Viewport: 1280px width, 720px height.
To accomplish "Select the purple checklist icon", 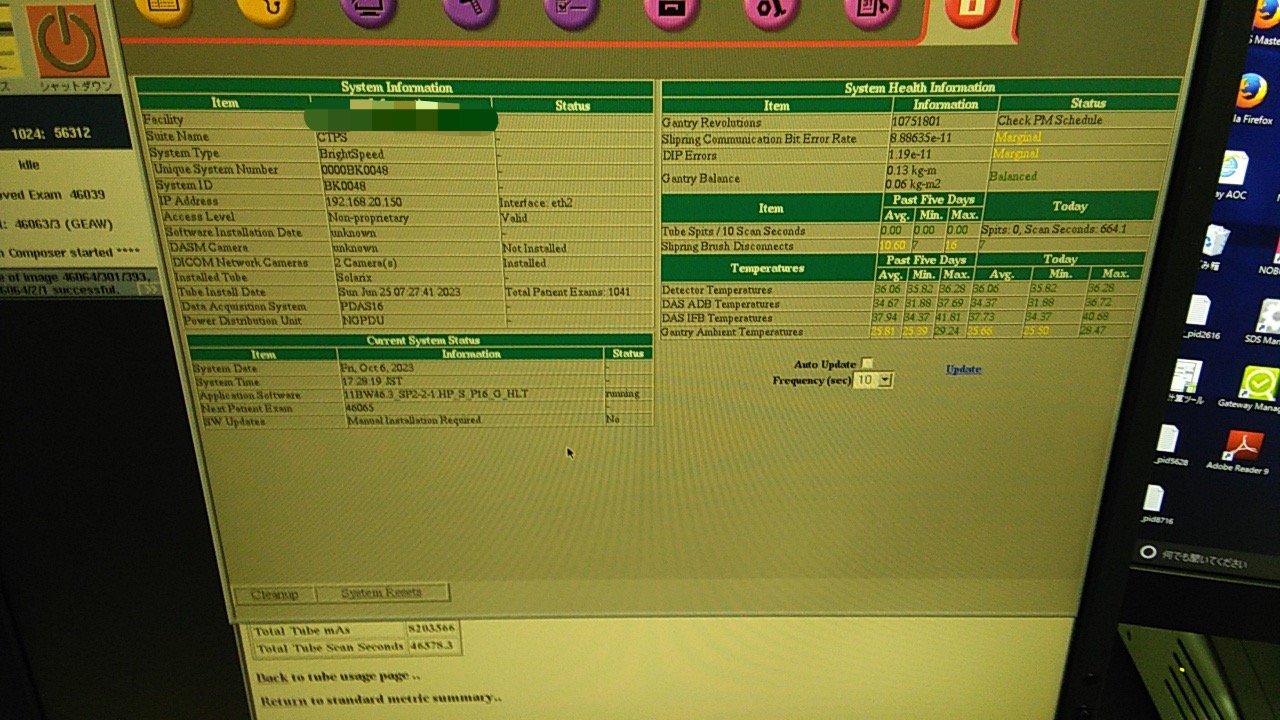I will click(571, 8).
